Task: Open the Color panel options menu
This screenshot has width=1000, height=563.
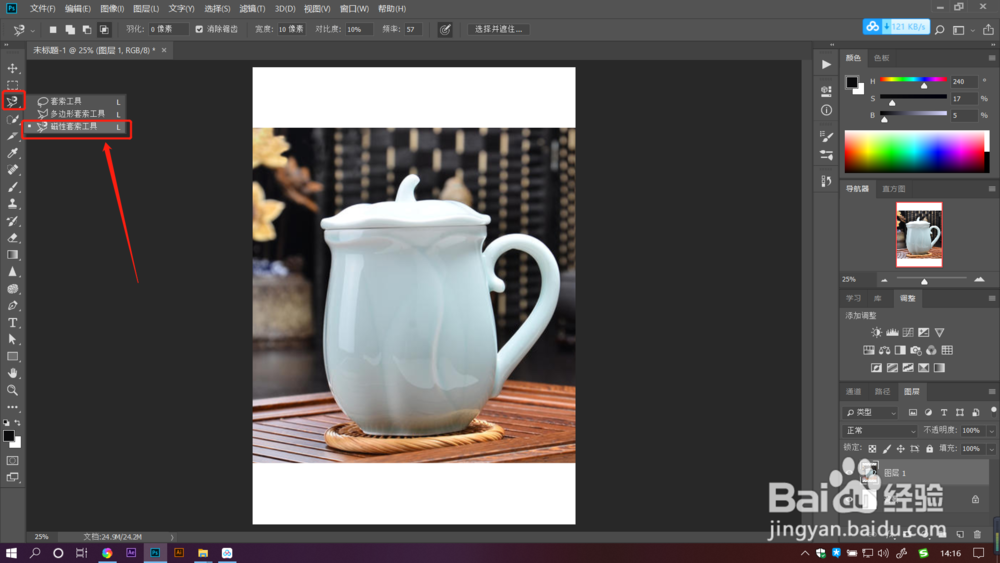Action: tap(992, 58)
